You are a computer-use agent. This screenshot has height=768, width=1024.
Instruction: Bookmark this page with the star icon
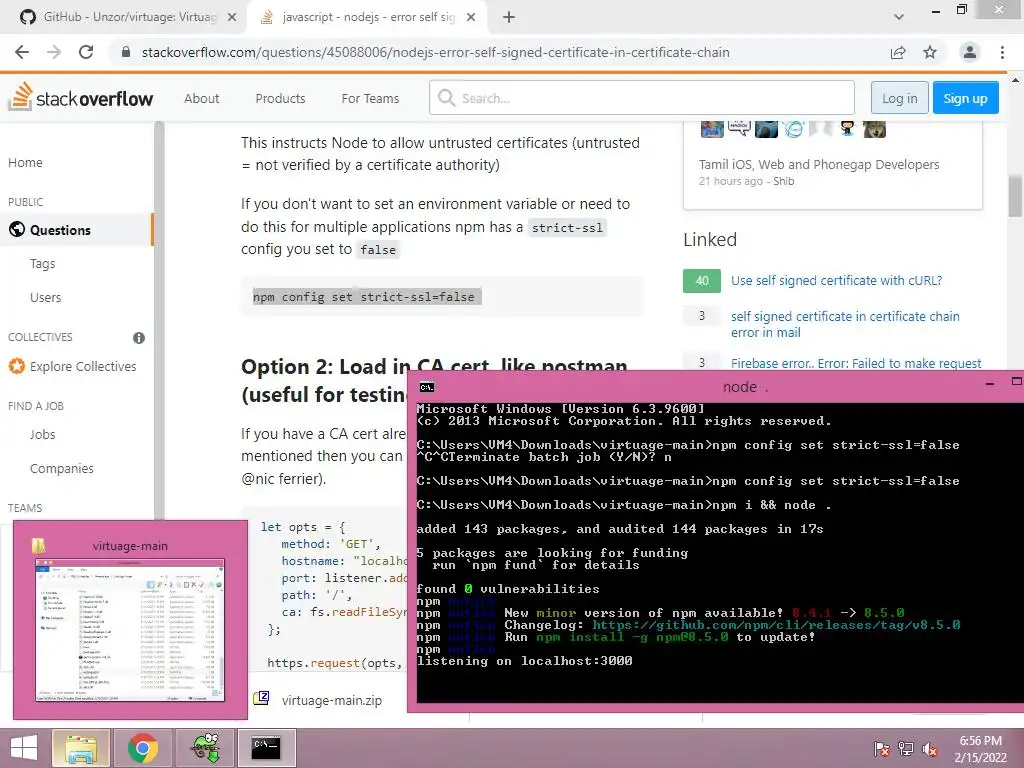pyautogui.click(x=930, y=52)
